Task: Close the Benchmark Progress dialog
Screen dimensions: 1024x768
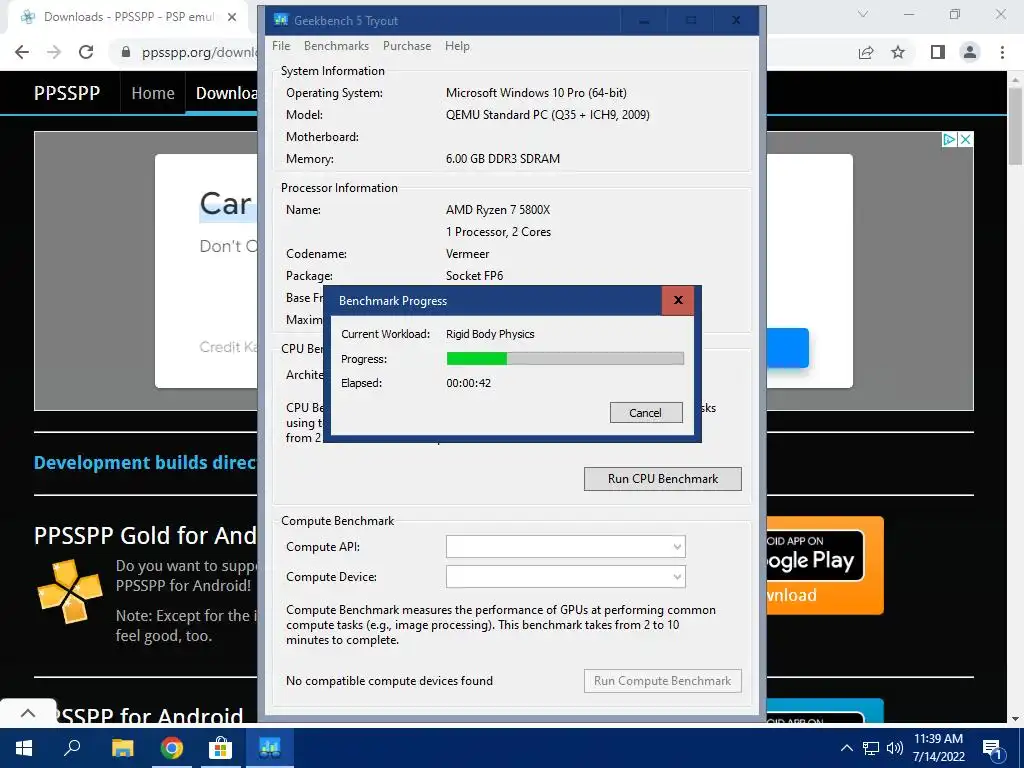Action: point(678,300)
